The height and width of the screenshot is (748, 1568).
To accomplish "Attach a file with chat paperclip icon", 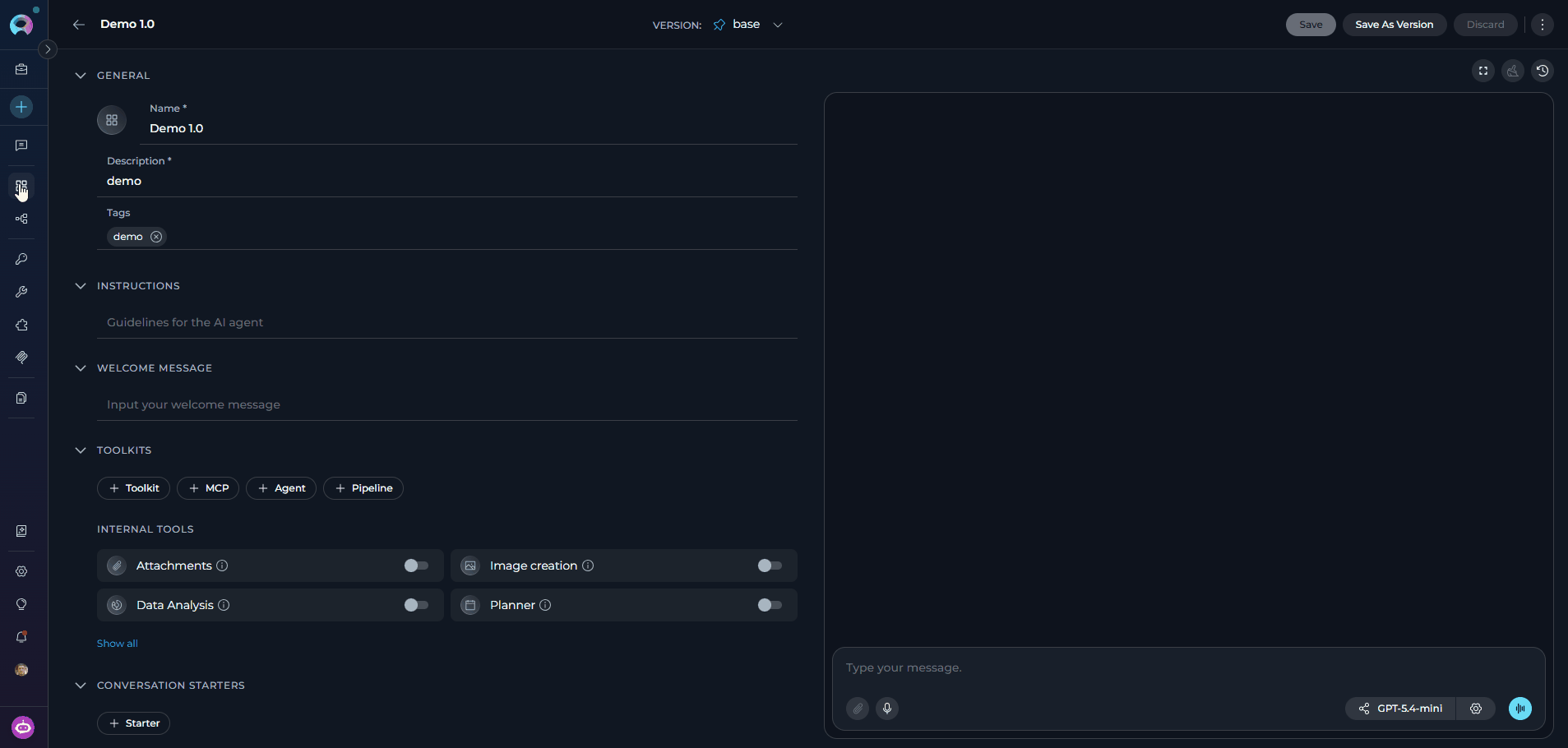I will point(858,709).
